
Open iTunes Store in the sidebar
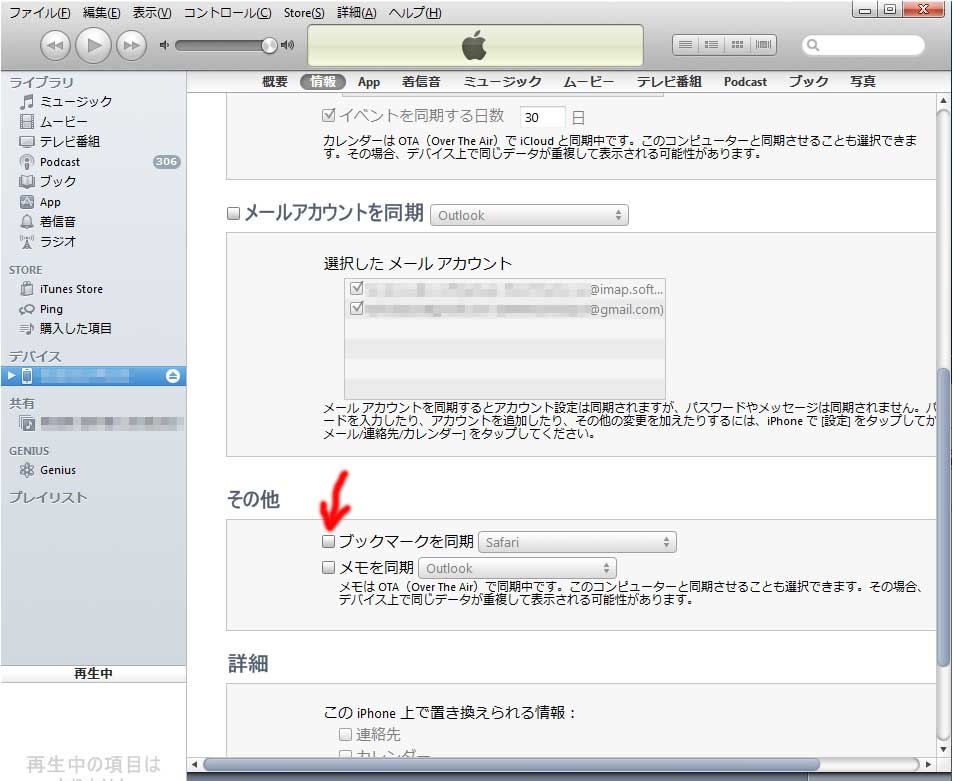coord(71,289)
